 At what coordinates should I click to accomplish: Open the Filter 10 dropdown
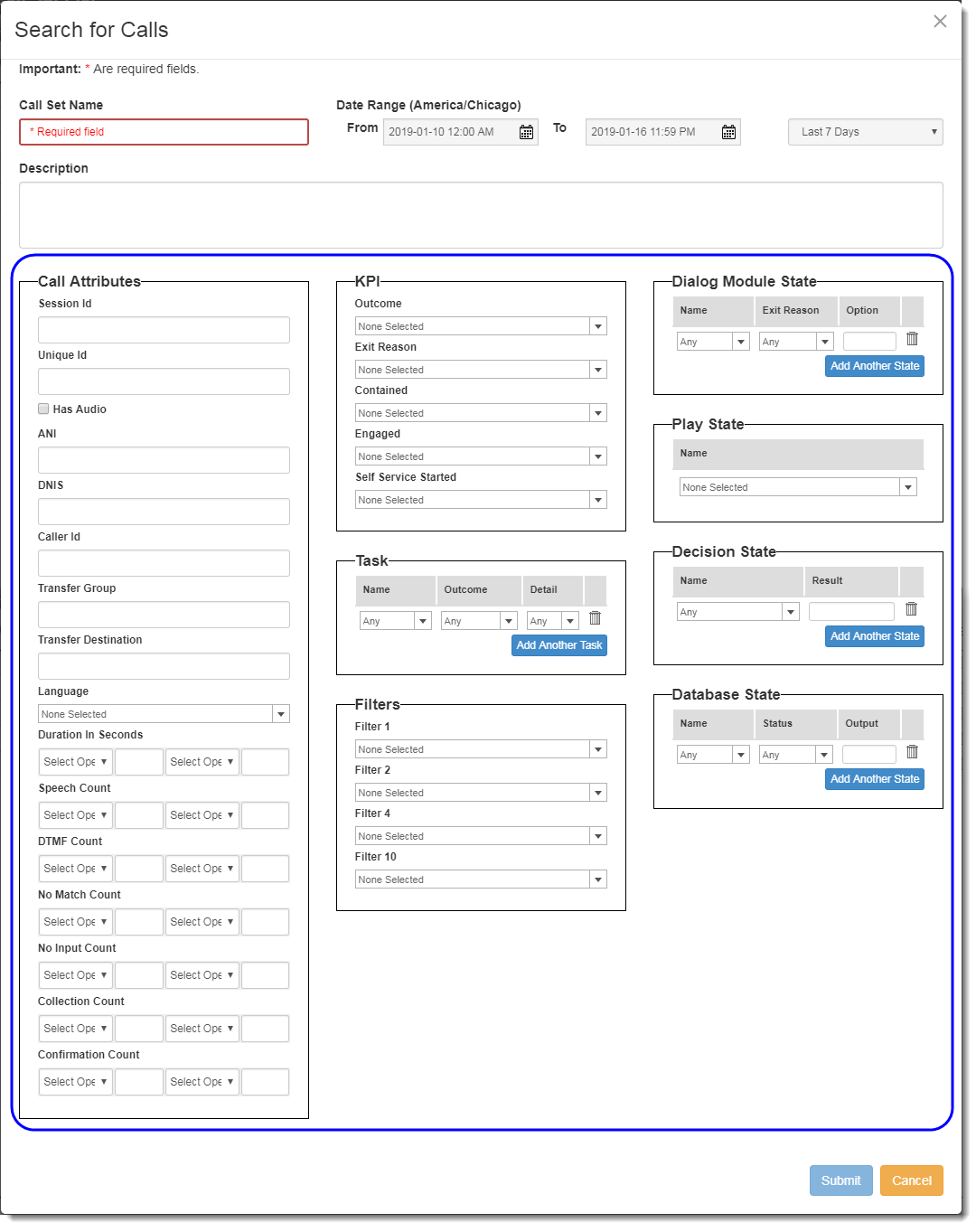(480, 879)
